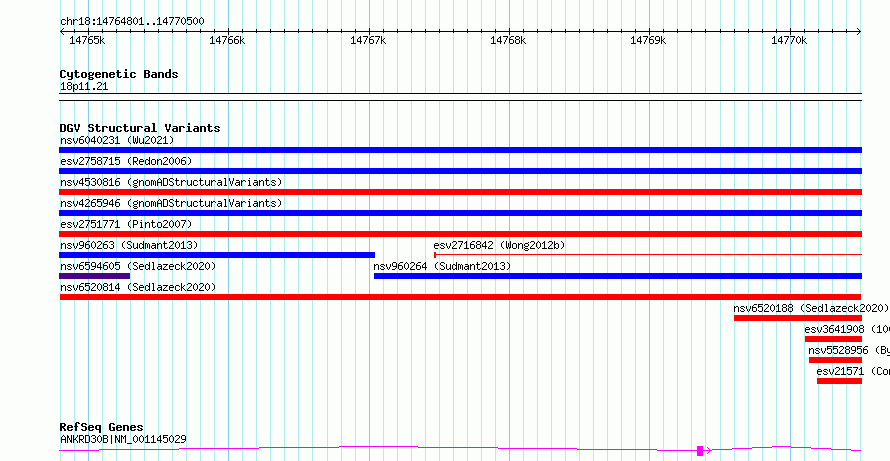Click the nsv960264 (Sudmant2013) blue bar

tap(618, 276)
